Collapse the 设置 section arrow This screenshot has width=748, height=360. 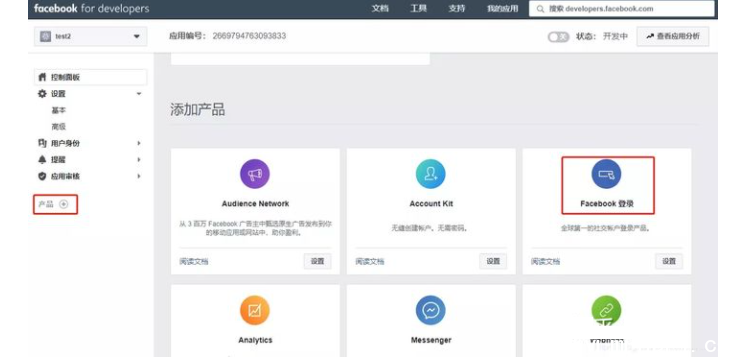tap(139, 94)
